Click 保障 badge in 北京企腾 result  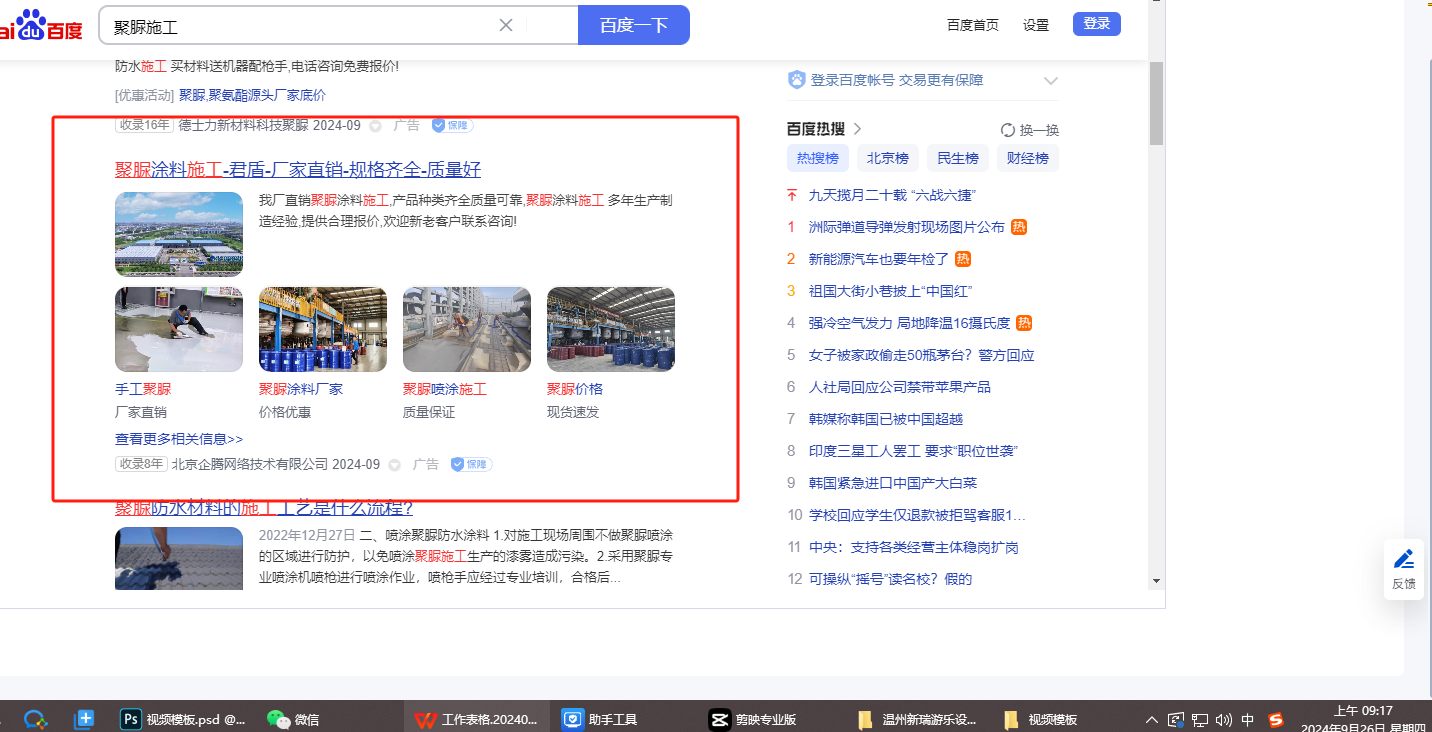(471, 464)
